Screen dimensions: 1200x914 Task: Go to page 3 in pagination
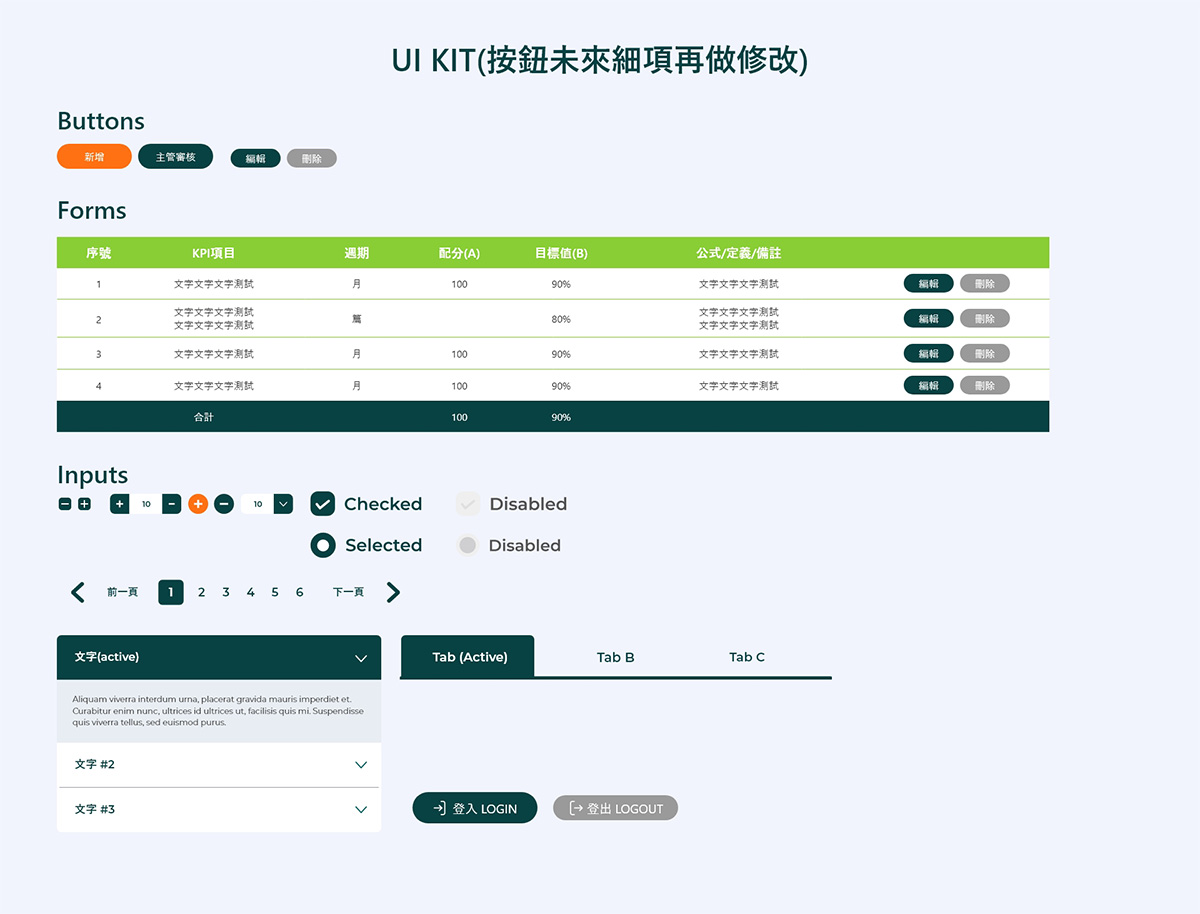coord(226,592)
